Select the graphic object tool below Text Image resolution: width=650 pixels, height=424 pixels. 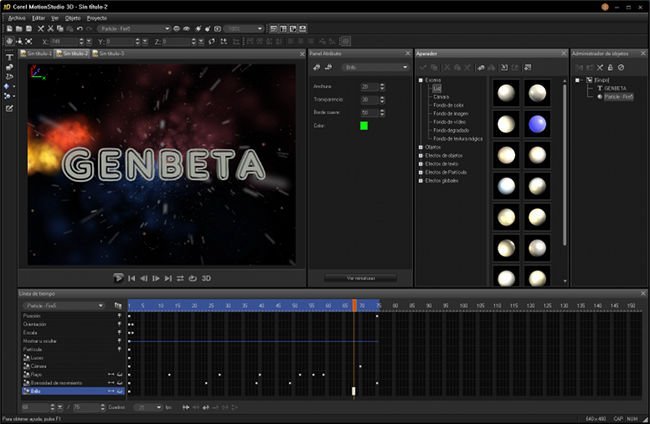[10, 67]
